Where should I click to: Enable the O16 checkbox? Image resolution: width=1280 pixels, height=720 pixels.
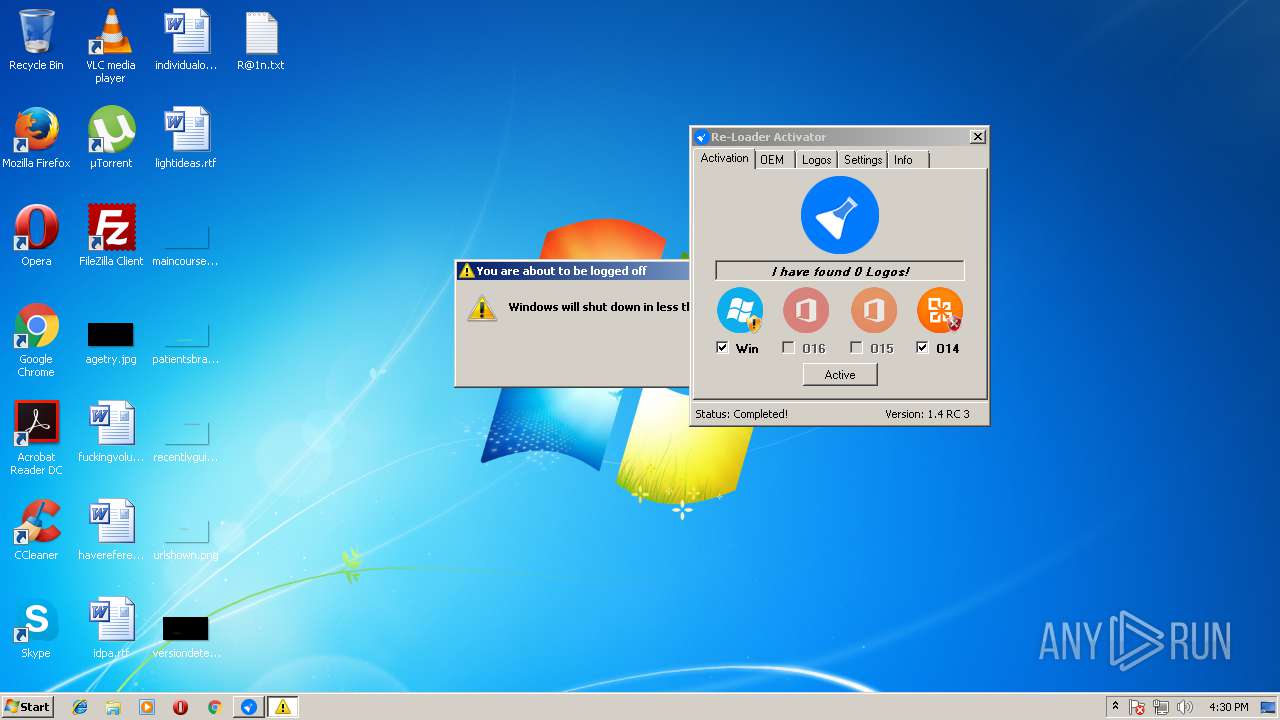[x=789, y=348]
